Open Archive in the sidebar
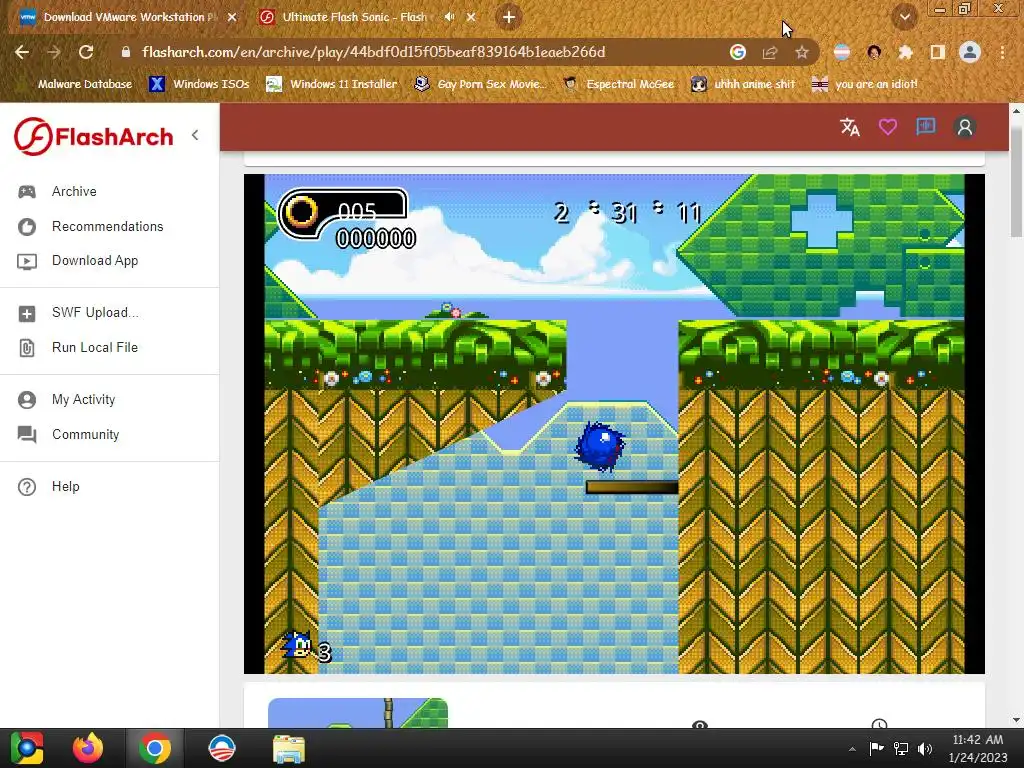The height and width of the screenshot is (768, 1024). point(74,191)
